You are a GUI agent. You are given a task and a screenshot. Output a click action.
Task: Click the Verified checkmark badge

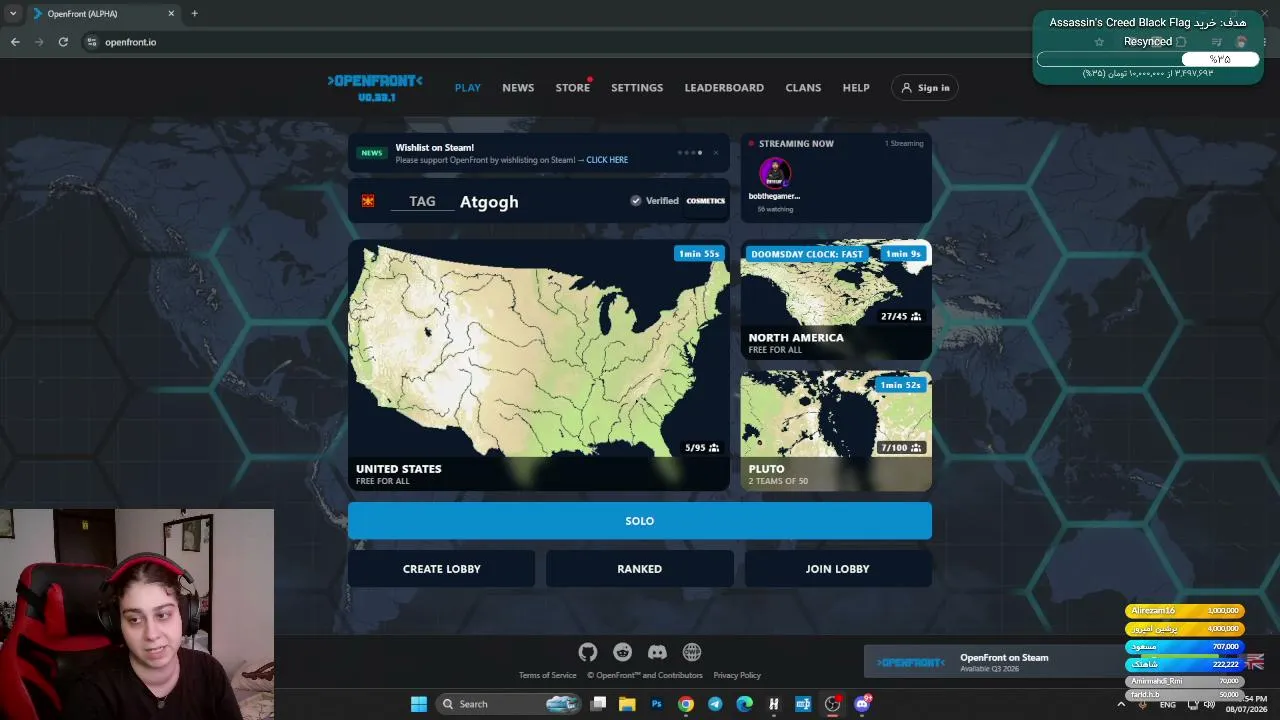pos(636,201)
